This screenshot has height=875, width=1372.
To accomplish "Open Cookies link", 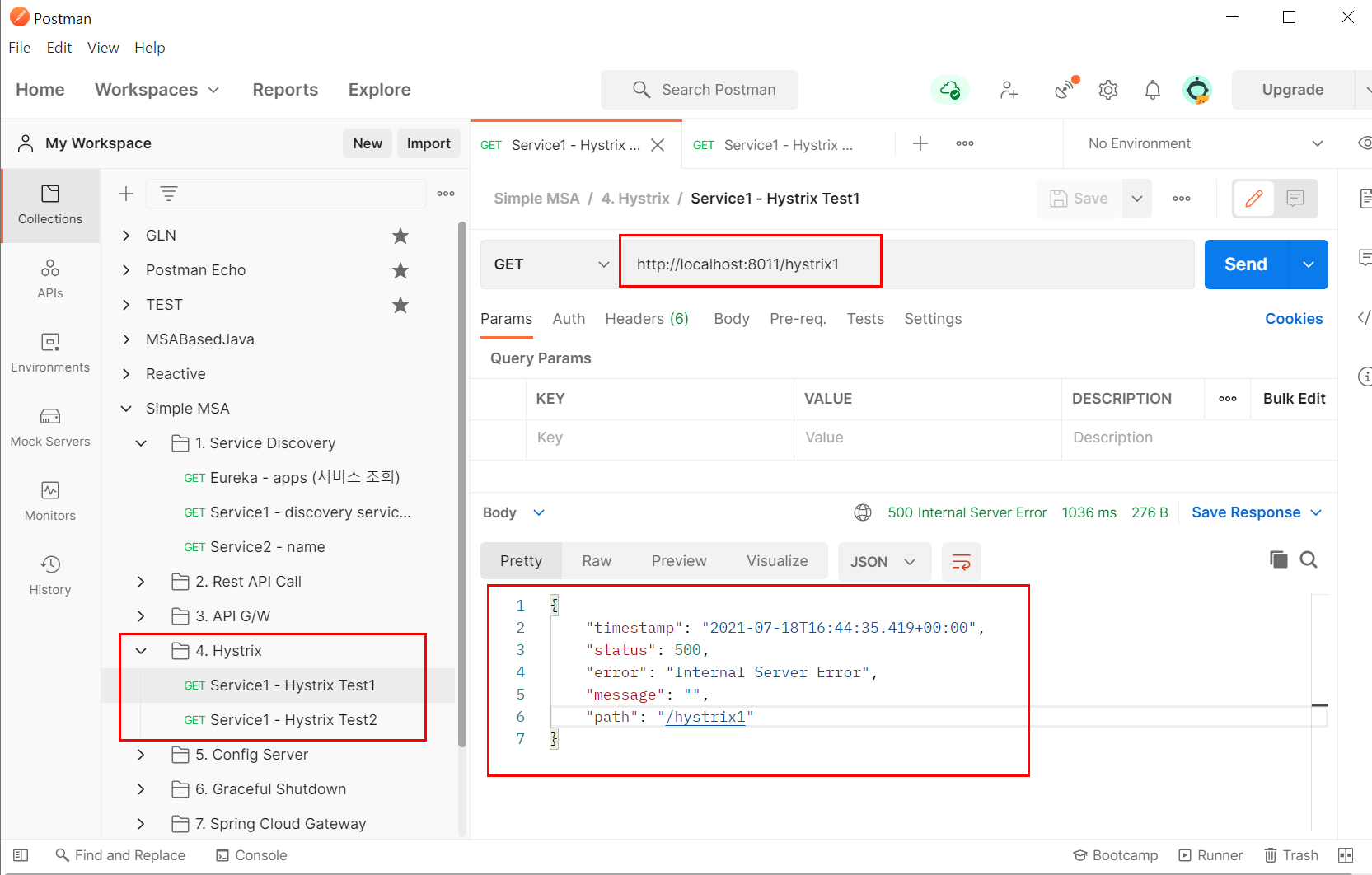I will (x=1294, y=319).
